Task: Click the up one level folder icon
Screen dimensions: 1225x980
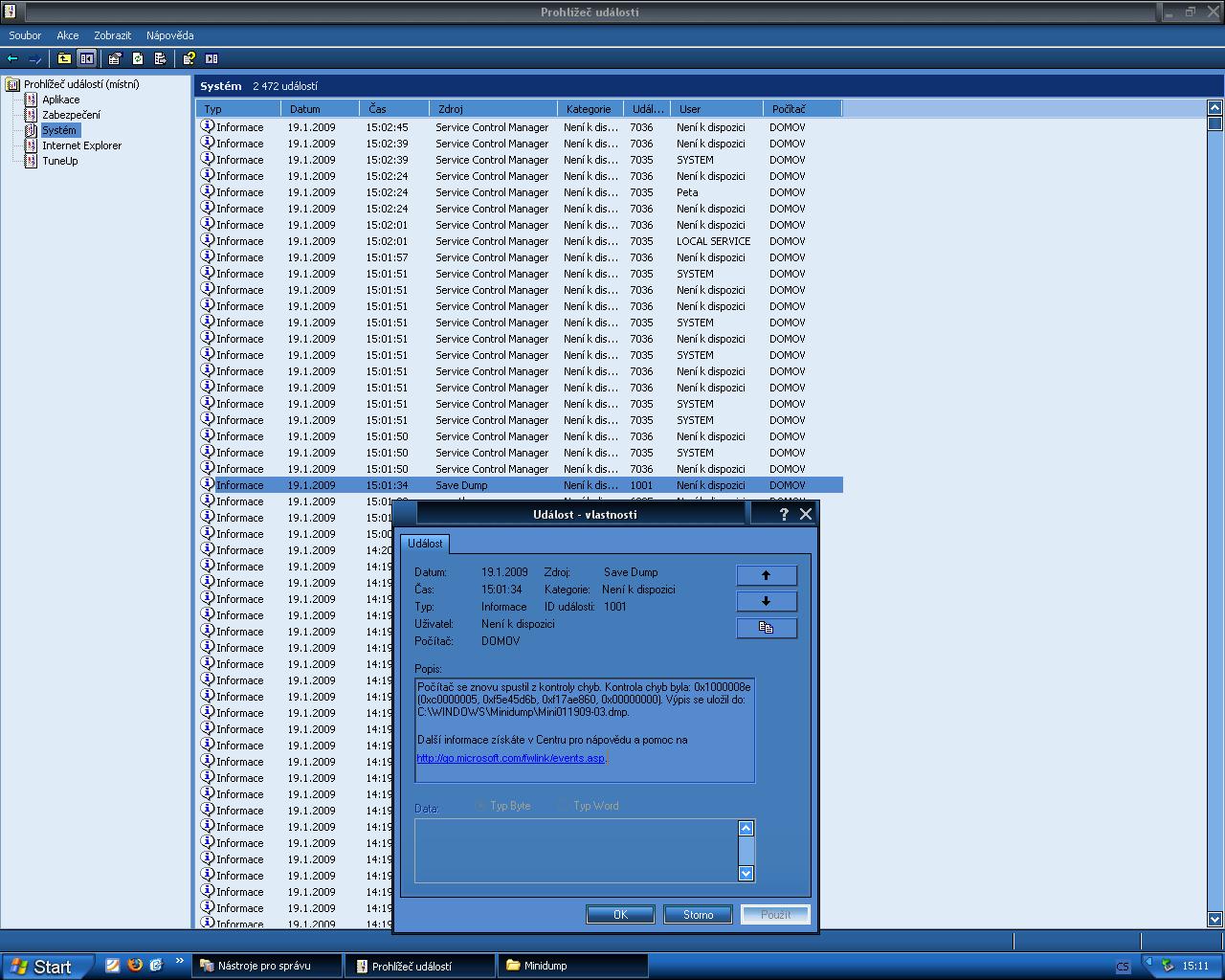Action: coord(64,58)
